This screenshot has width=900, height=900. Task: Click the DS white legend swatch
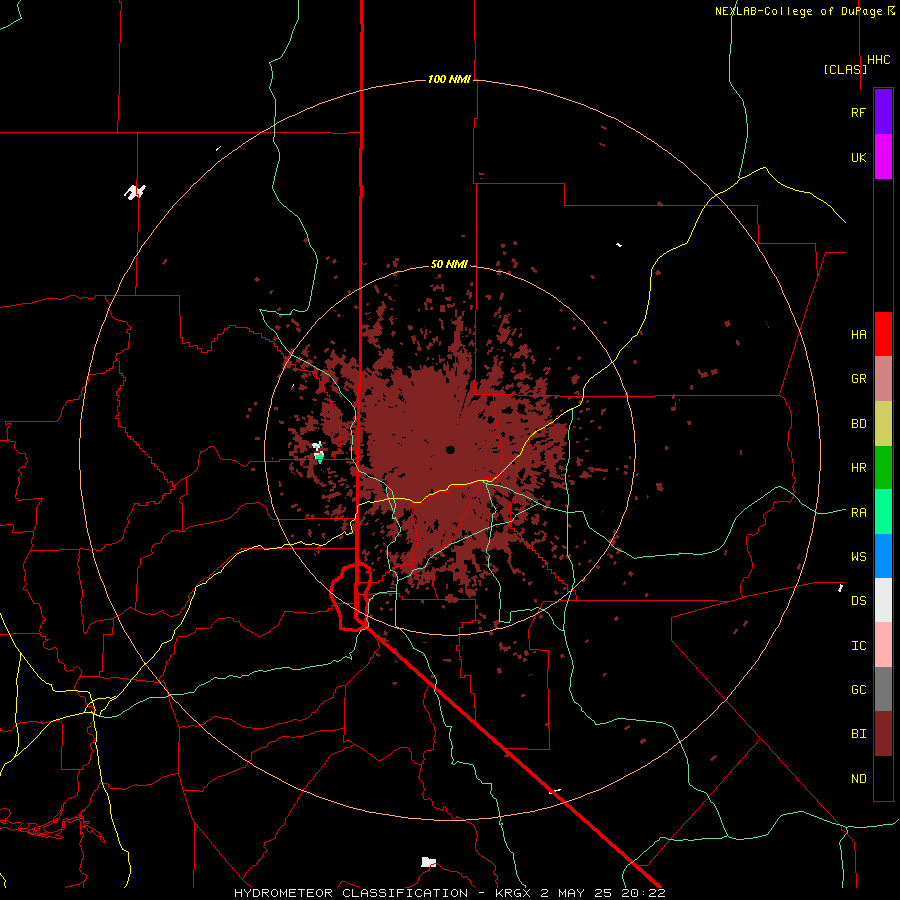[883, 600]
